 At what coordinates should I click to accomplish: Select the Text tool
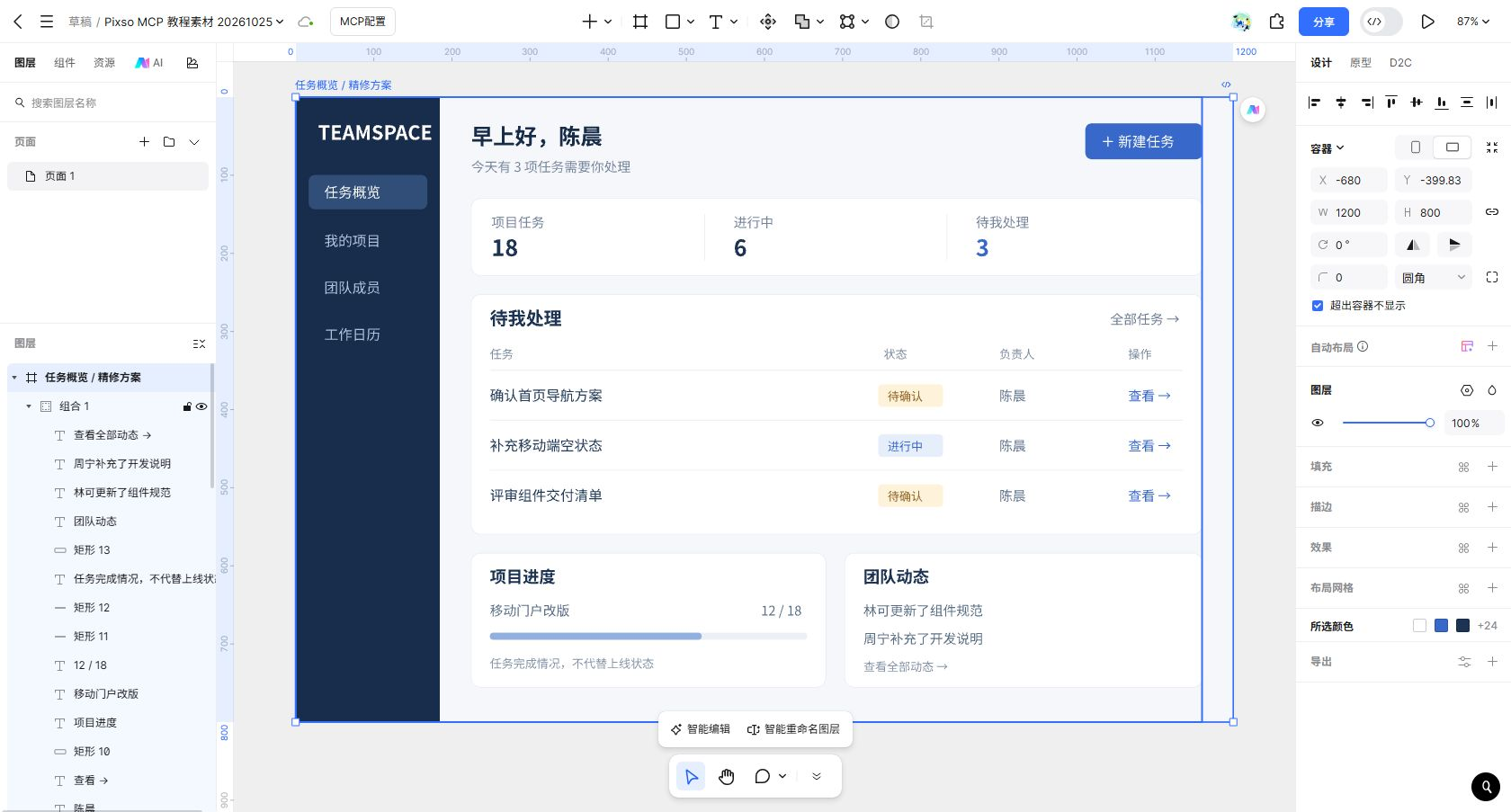tap(716, 22)
